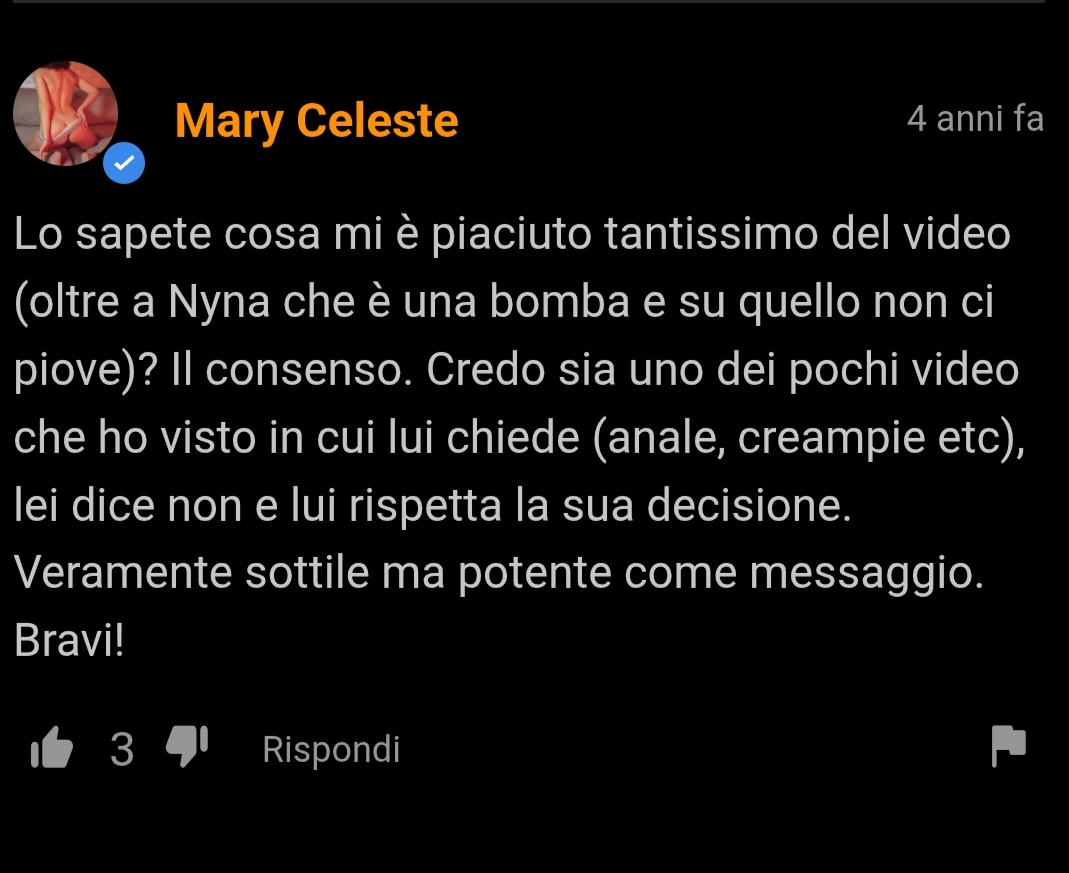Screen dimensions: 1069x873
Task: Click the word 'Bravi!' ending the comment
Action: click(69, 641)
